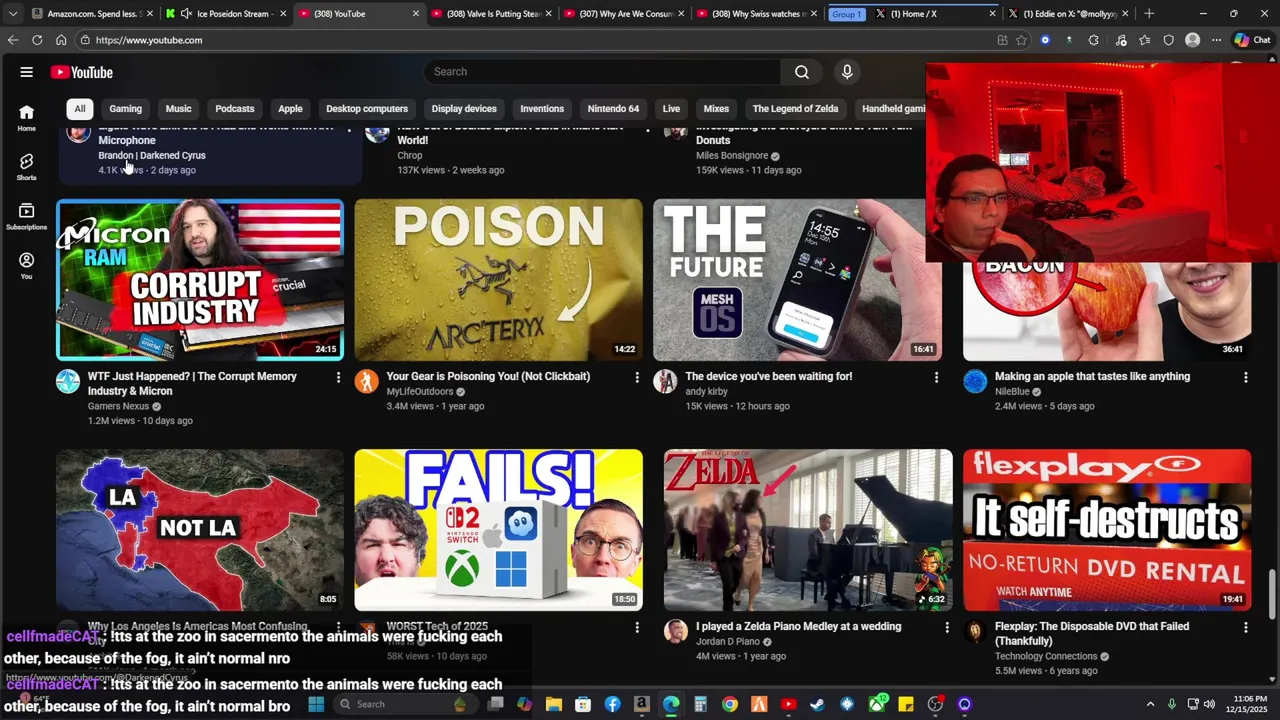
Task: Select The Legend of Zelda filter chip
Action: coord(795,108)
